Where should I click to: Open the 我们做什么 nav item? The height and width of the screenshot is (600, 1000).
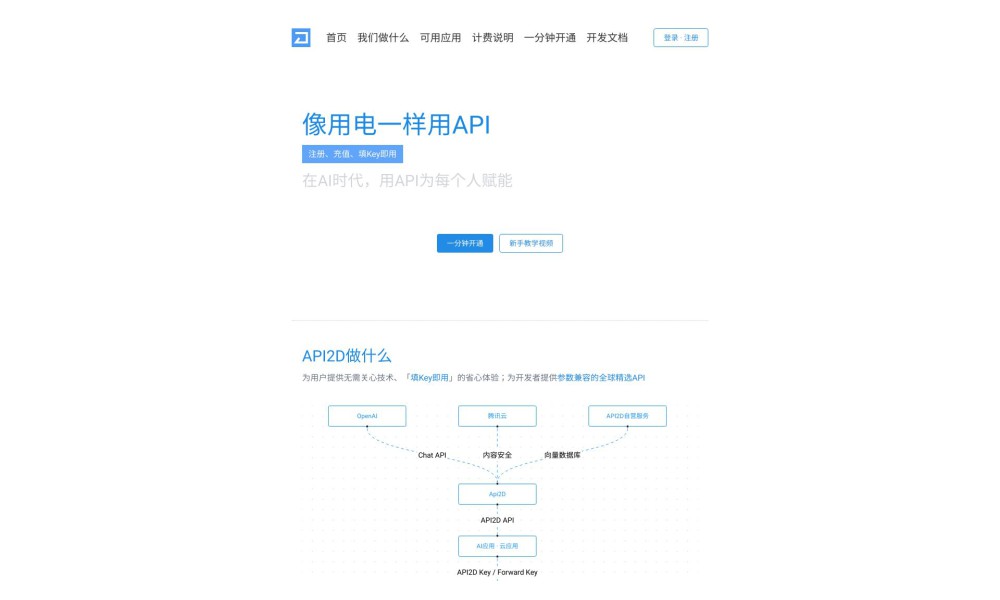coord(383,38)
